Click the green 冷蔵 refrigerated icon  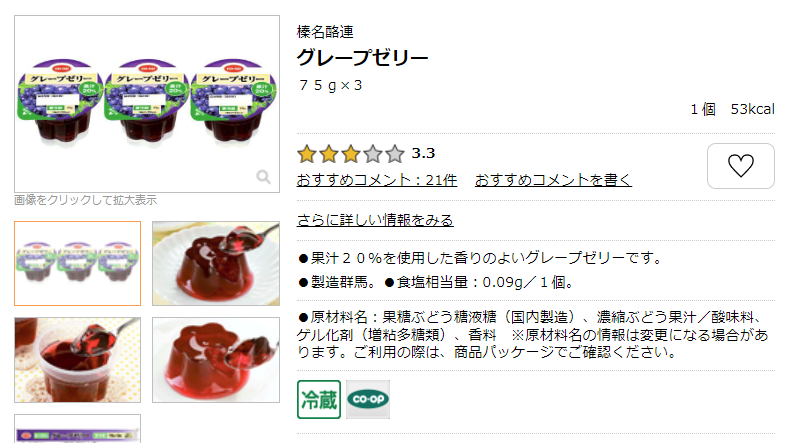(x=319, y=399)
